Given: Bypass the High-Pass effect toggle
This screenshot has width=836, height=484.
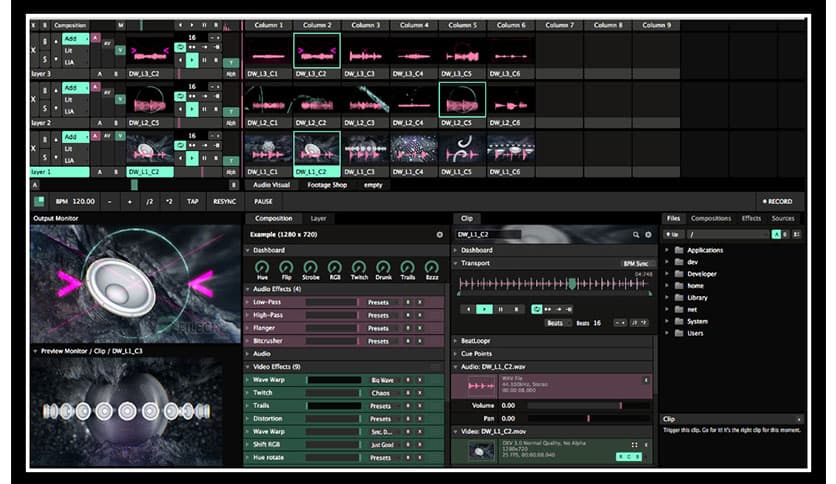Looking at the screenshot, I should click(x=408, y=315).
